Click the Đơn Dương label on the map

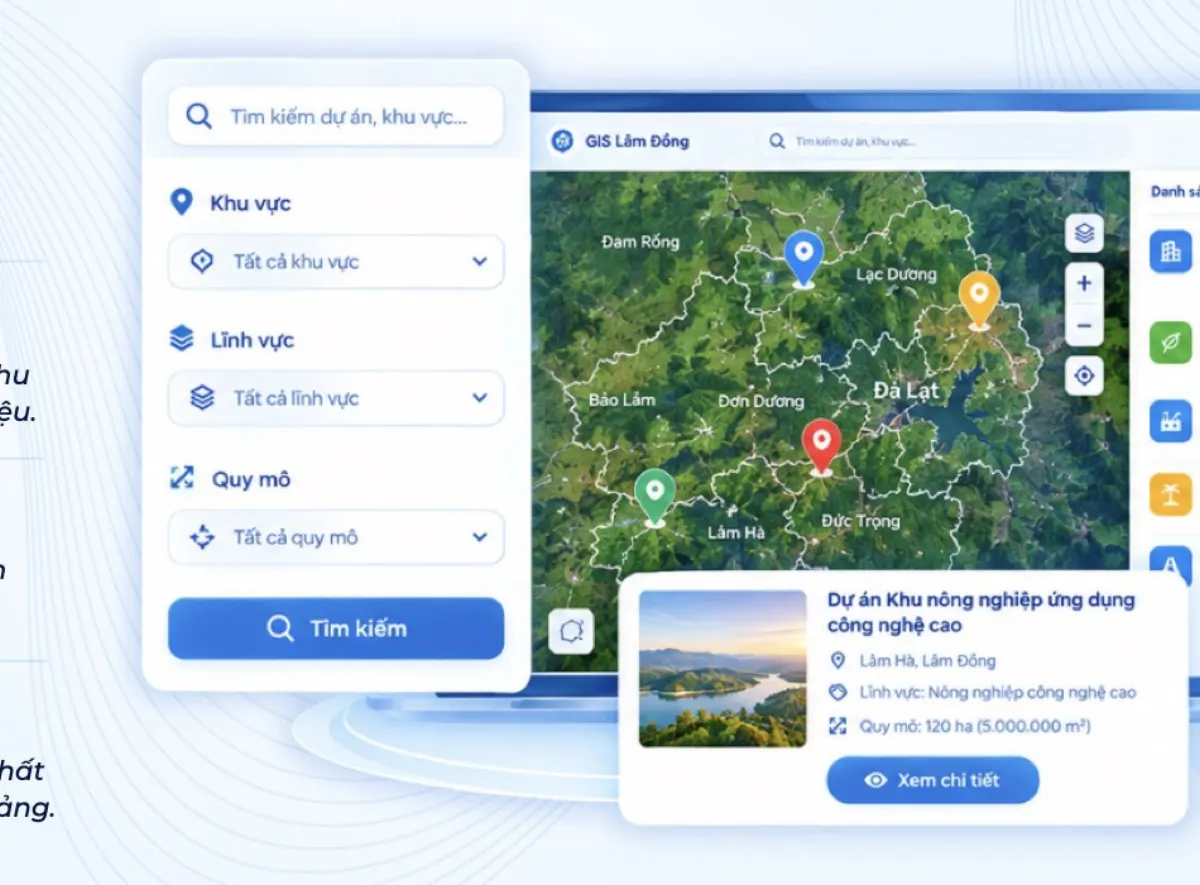(761, 401)
